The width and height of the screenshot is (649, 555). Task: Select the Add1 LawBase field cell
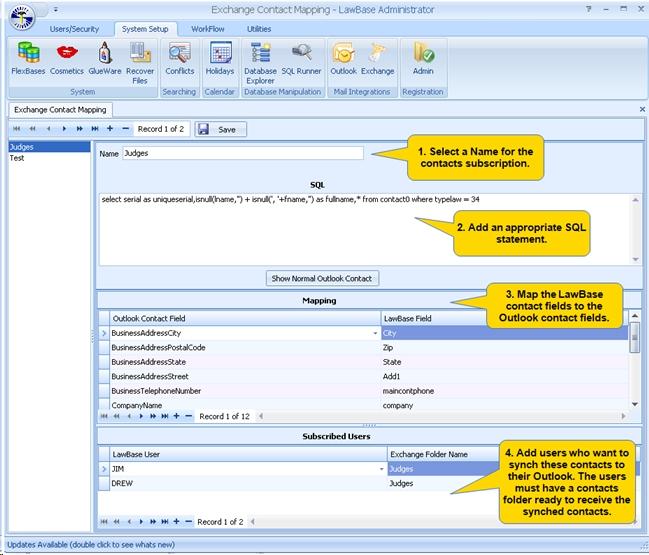pyautogui.click(x=505, y=377)
